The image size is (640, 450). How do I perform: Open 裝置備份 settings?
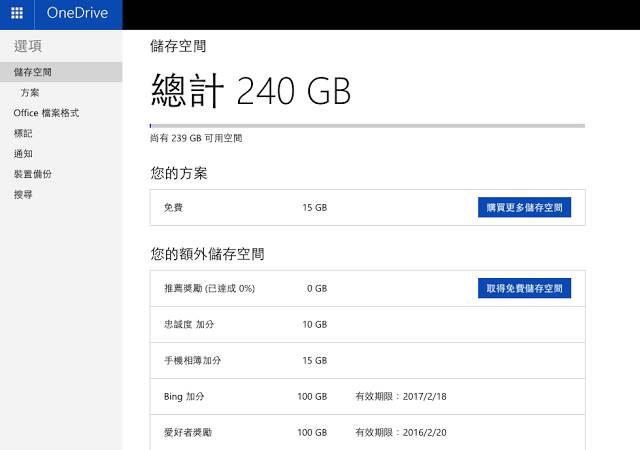tap(33, 174)
